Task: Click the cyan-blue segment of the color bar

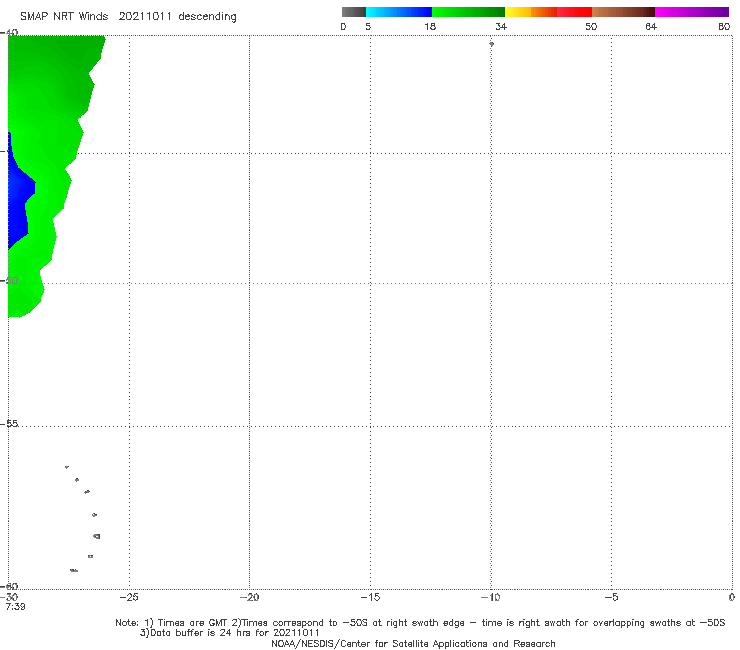Action: coord(399,12)
